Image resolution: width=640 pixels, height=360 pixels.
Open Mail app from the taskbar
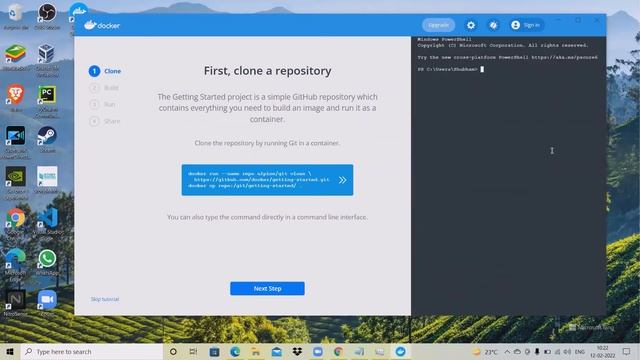tap(276, 351)
